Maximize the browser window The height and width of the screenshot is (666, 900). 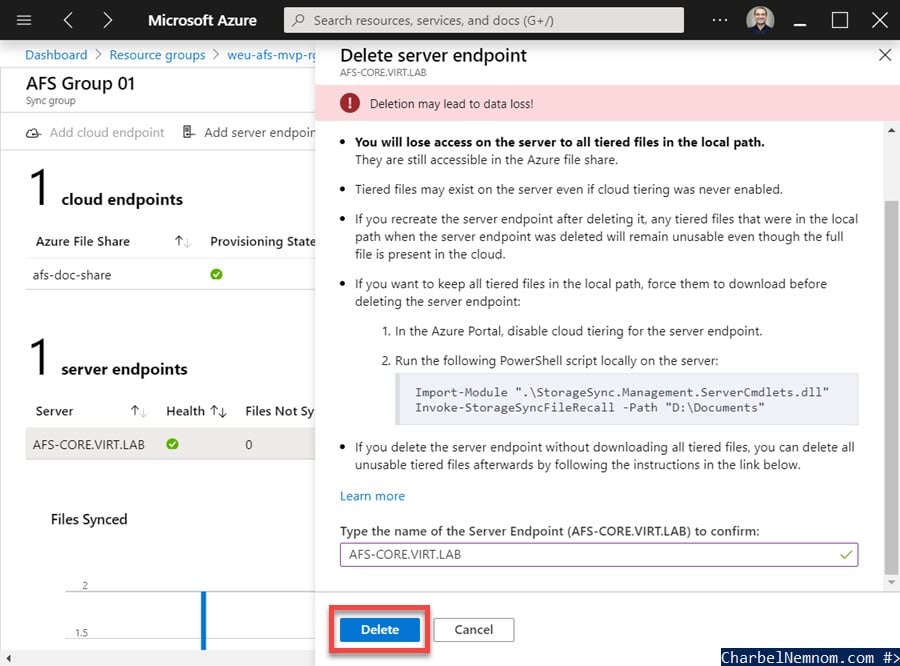point(840,21)
